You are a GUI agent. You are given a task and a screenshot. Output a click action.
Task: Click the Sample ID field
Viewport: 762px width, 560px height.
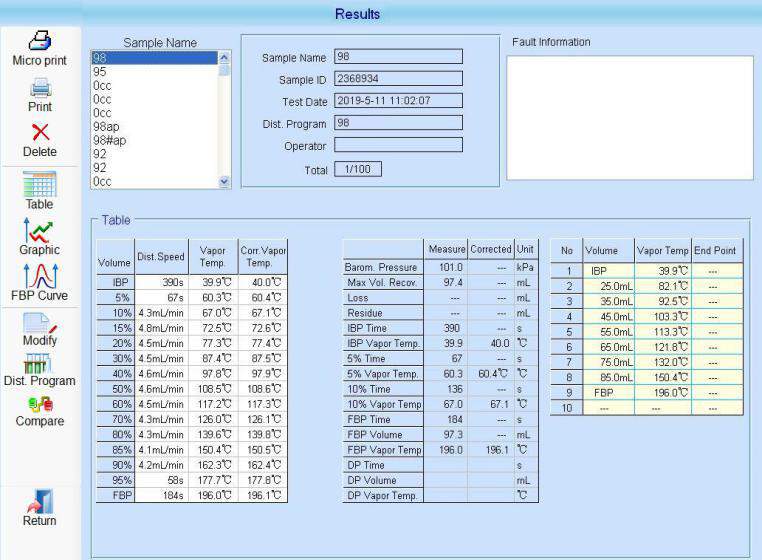point(397,79)
